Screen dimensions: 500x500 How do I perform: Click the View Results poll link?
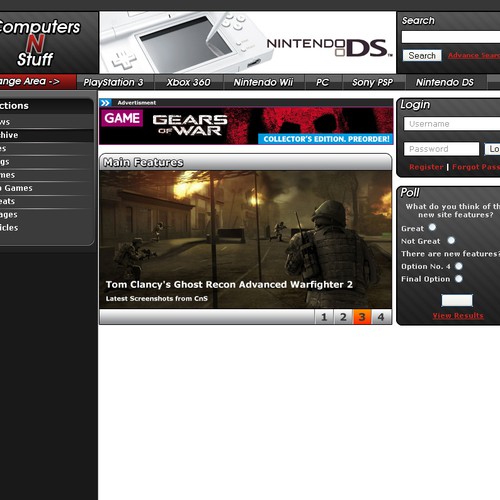click(458, 316)
